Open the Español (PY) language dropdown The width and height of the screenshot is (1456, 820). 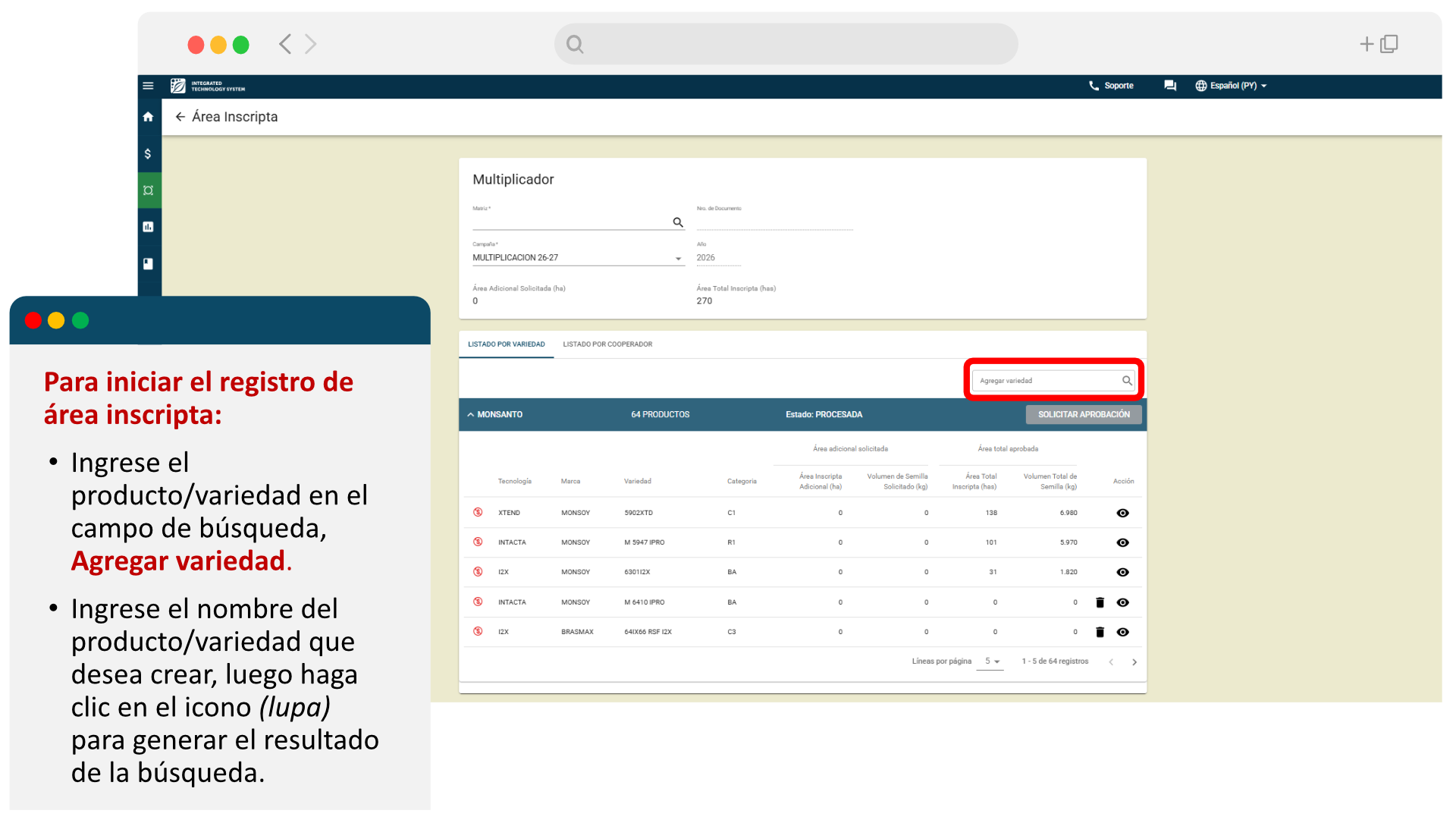point(1231,86)
